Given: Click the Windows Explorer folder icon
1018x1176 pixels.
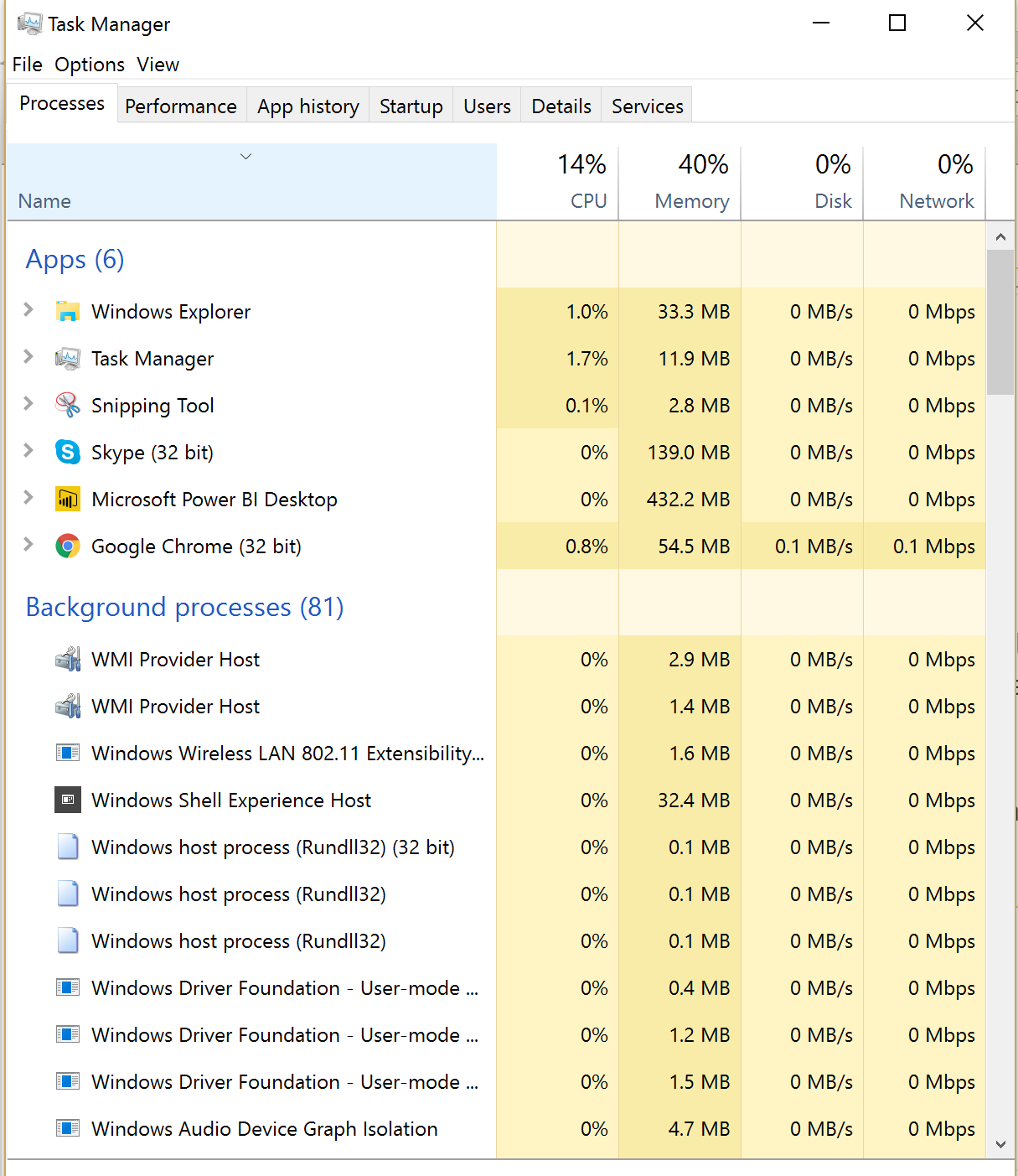Looking at the screenshot, I should point(68,312).
